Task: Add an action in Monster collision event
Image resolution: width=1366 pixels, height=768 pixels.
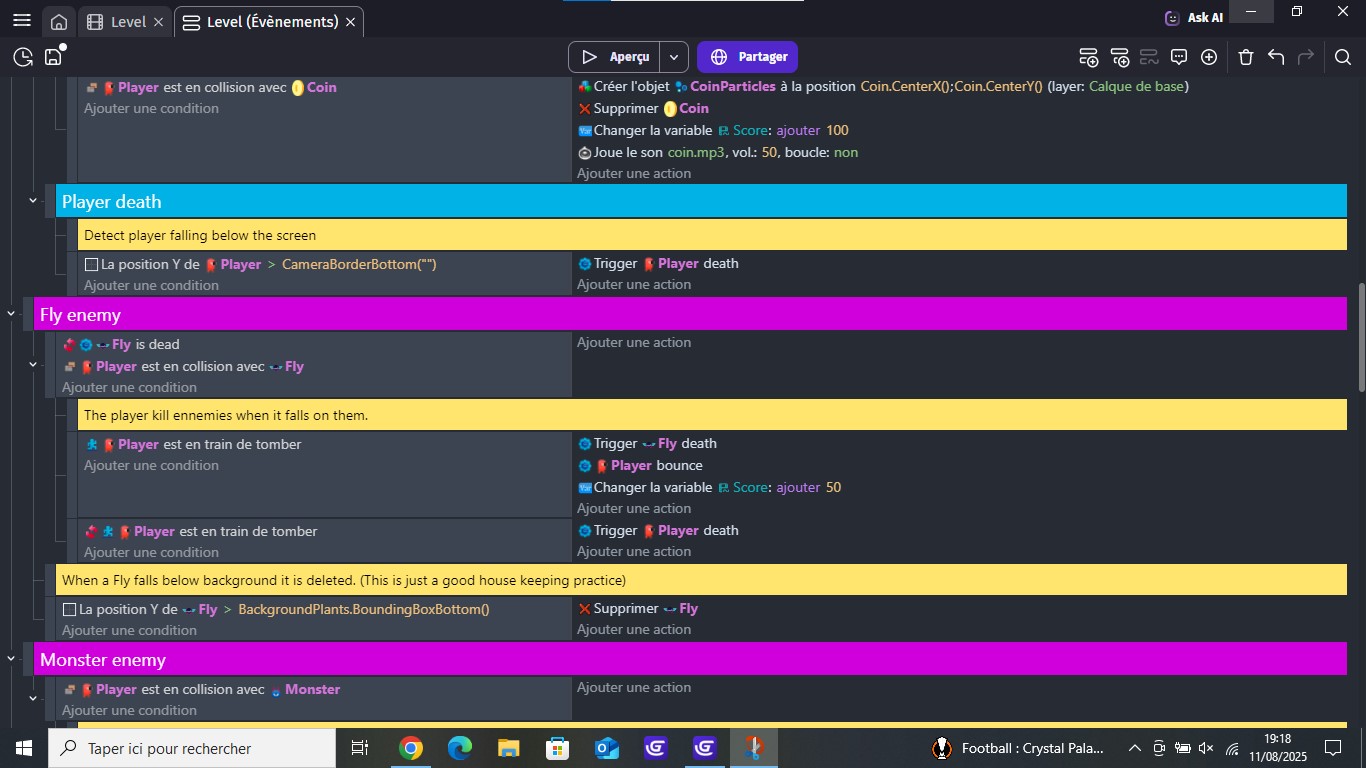Action: [634, 687]
